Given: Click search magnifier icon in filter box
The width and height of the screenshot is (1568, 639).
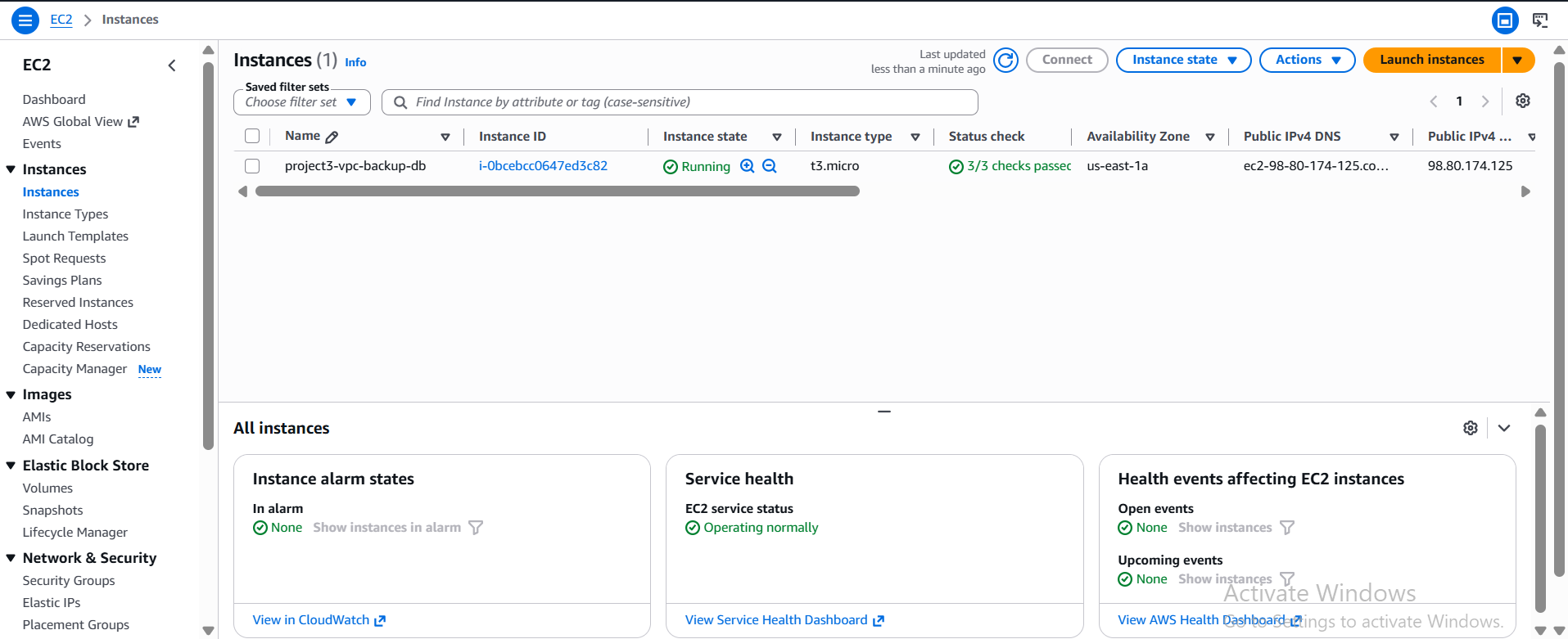Looking at the screenshot, I should pos(400,102).
